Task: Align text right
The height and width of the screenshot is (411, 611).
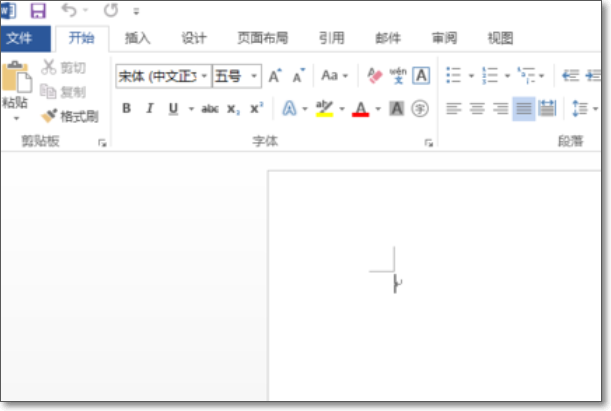Action: 500,108
